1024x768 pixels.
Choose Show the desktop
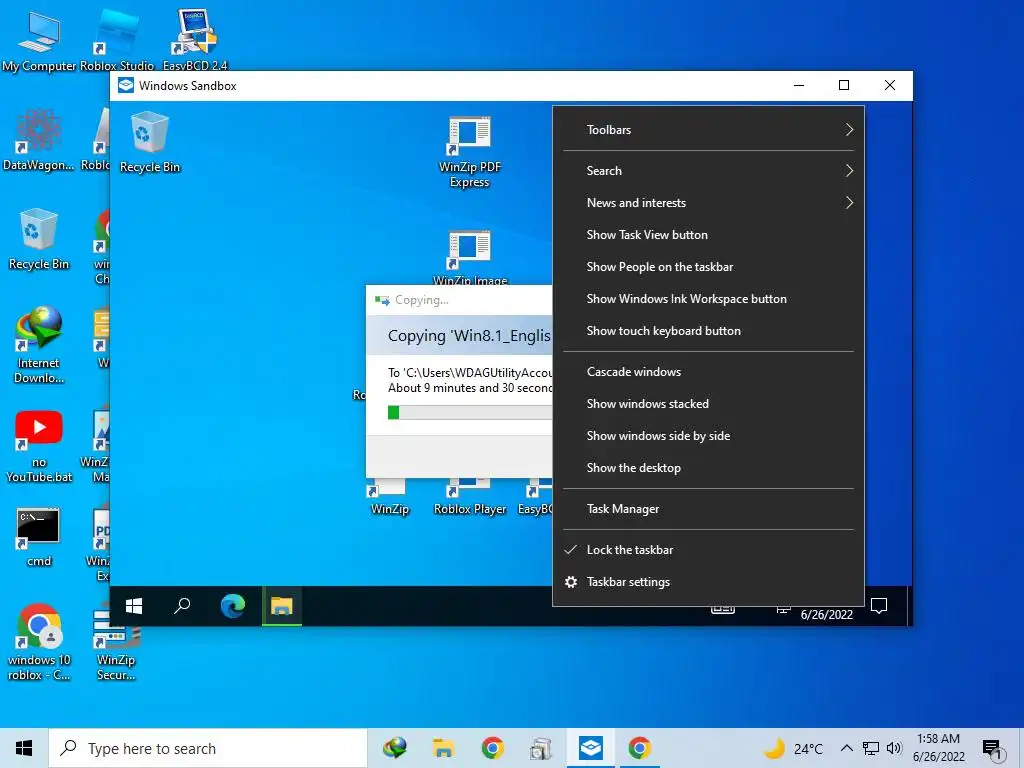coord(709,468)
